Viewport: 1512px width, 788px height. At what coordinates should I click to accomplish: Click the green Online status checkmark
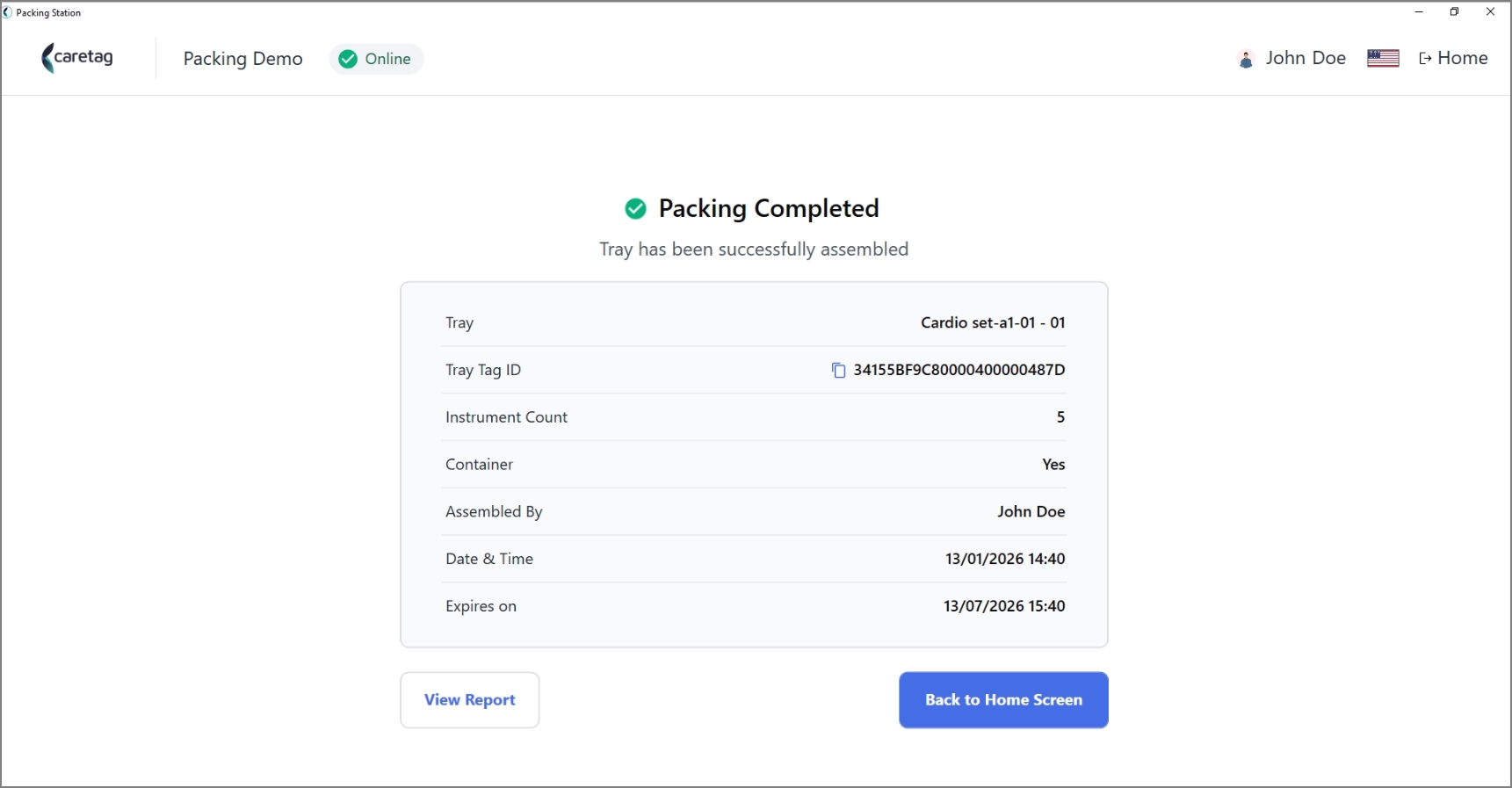[348, 59]
